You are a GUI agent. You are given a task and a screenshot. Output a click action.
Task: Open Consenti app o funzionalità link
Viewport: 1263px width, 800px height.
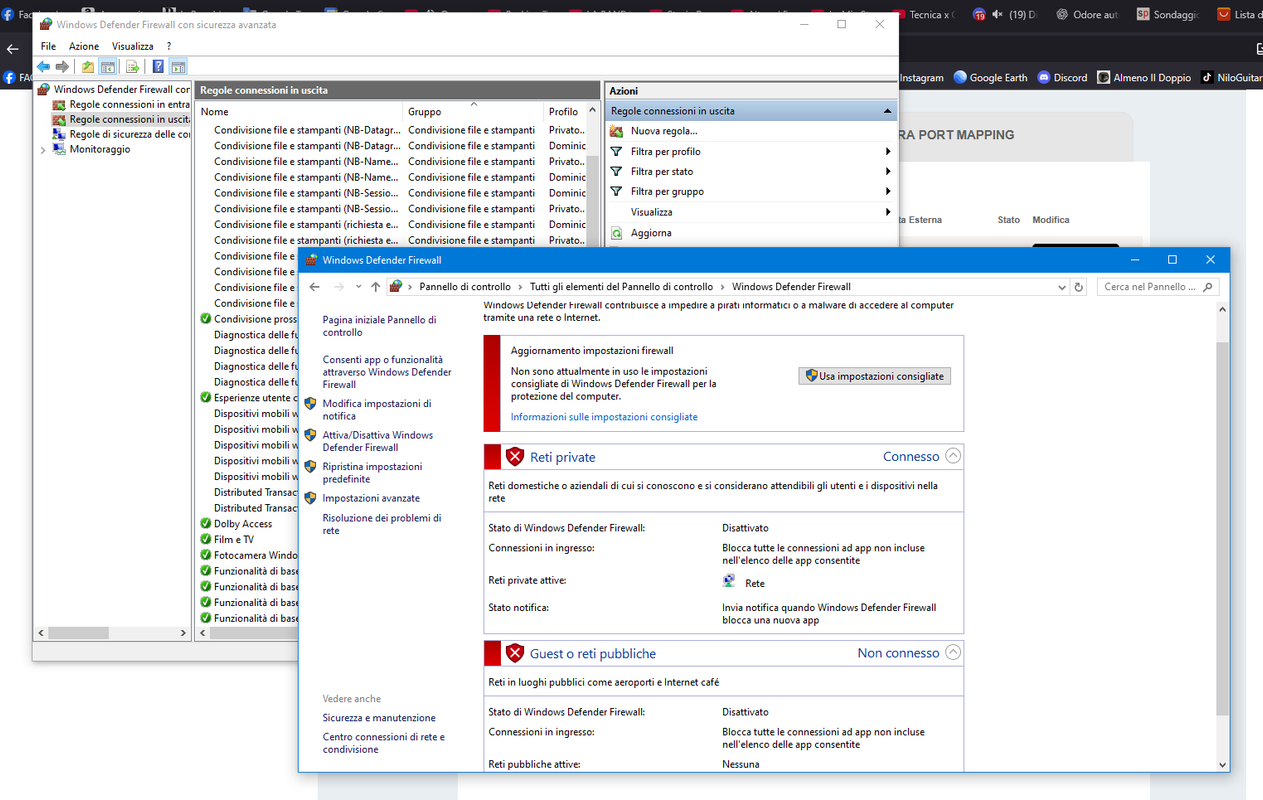[387, 372]
